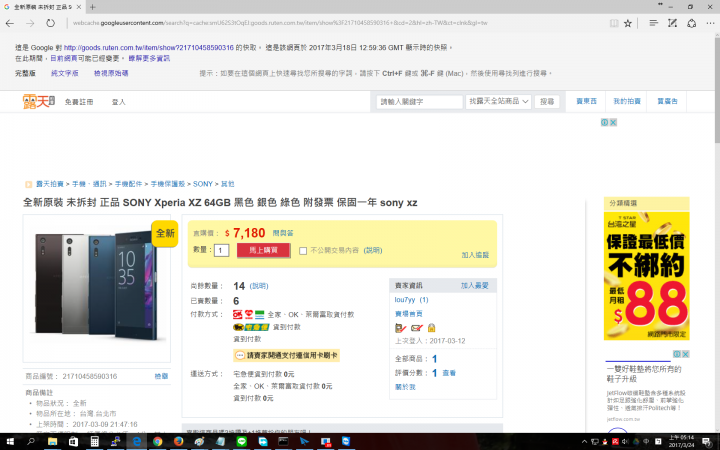The width and height of the screenshot is (720, 450).
Task: Click 加入最愛 in seller info
Action: (475, 286)
